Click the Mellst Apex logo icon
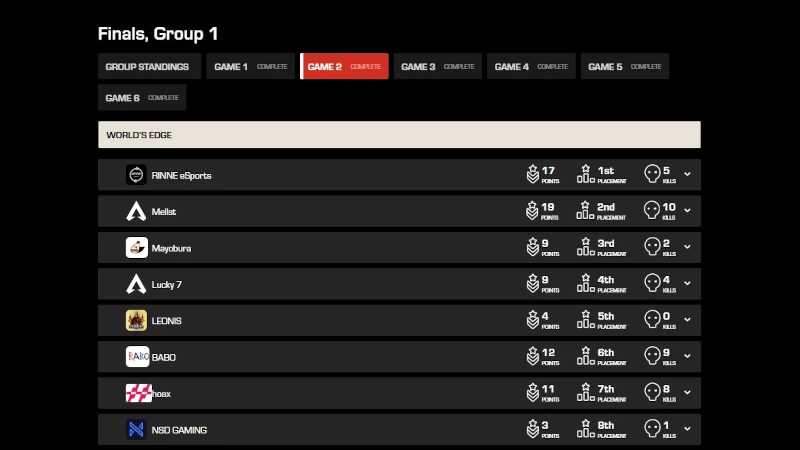Viewport: 800px width, 450px height. (x=136, y=211)
